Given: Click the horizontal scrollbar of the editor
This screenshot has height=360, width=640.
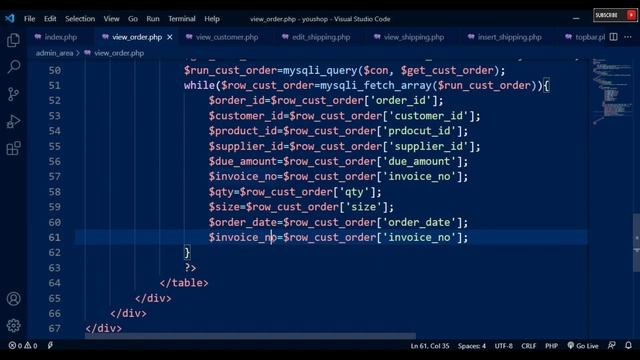Looking at the screenshot, I should [x=250, y=336].
